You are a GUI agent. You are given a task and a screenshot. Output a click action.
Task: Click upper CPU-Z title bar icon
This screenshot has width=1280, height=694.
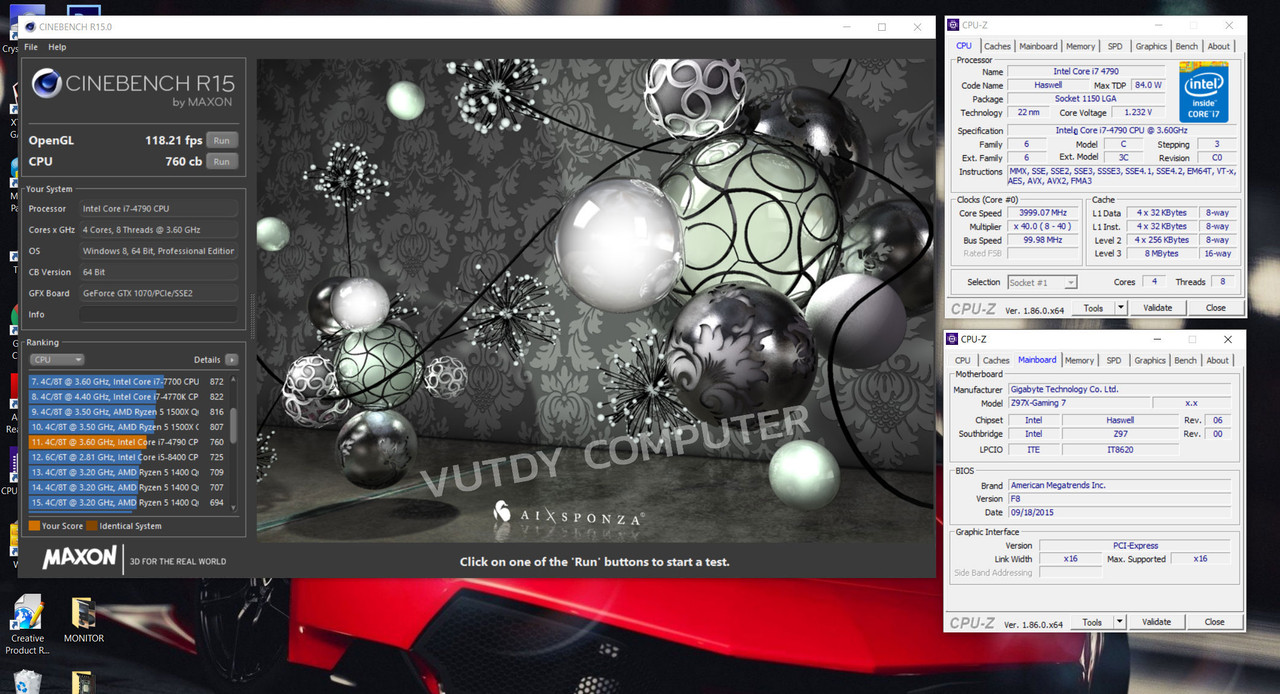tap(953, 25)
